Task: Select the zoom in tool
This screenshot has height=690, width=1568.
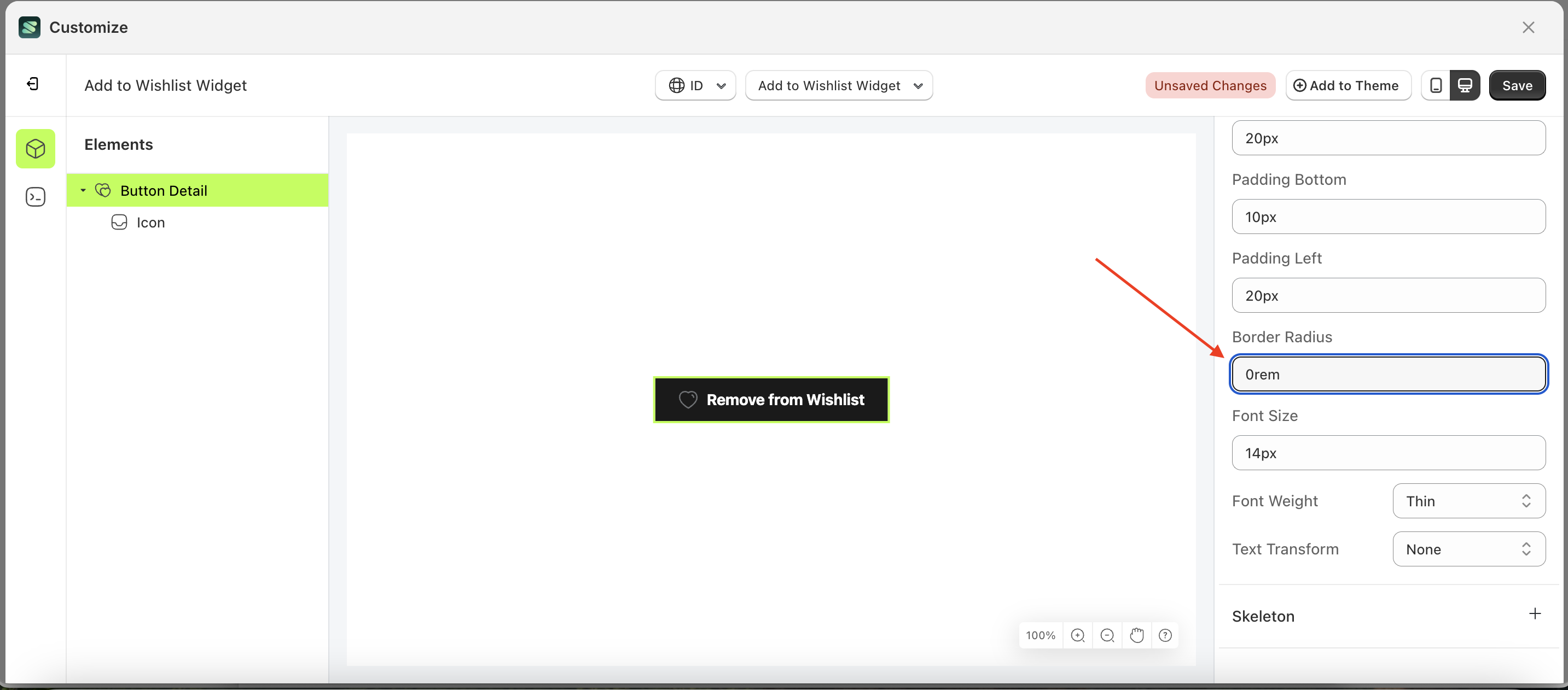Action: (1078, 635)
